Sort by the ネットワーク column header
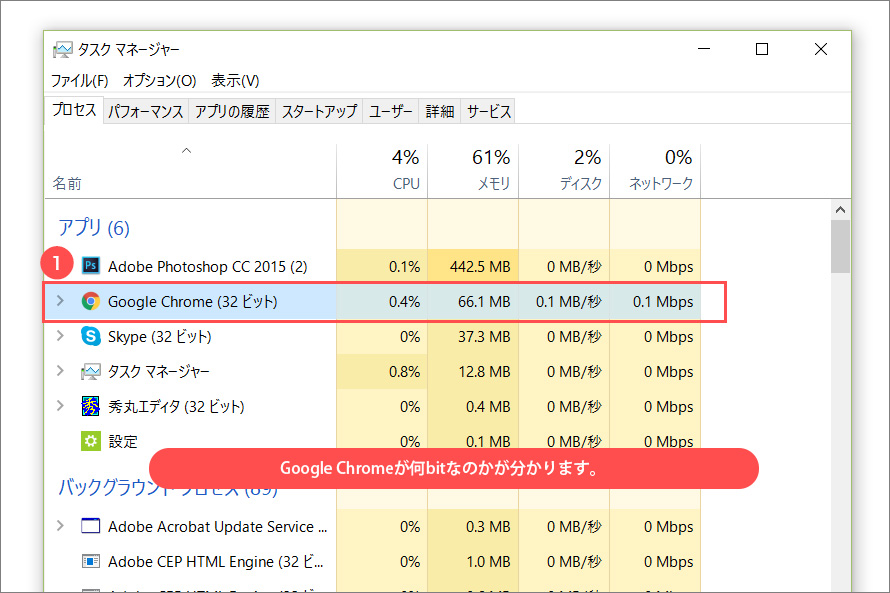 [655, 170]
